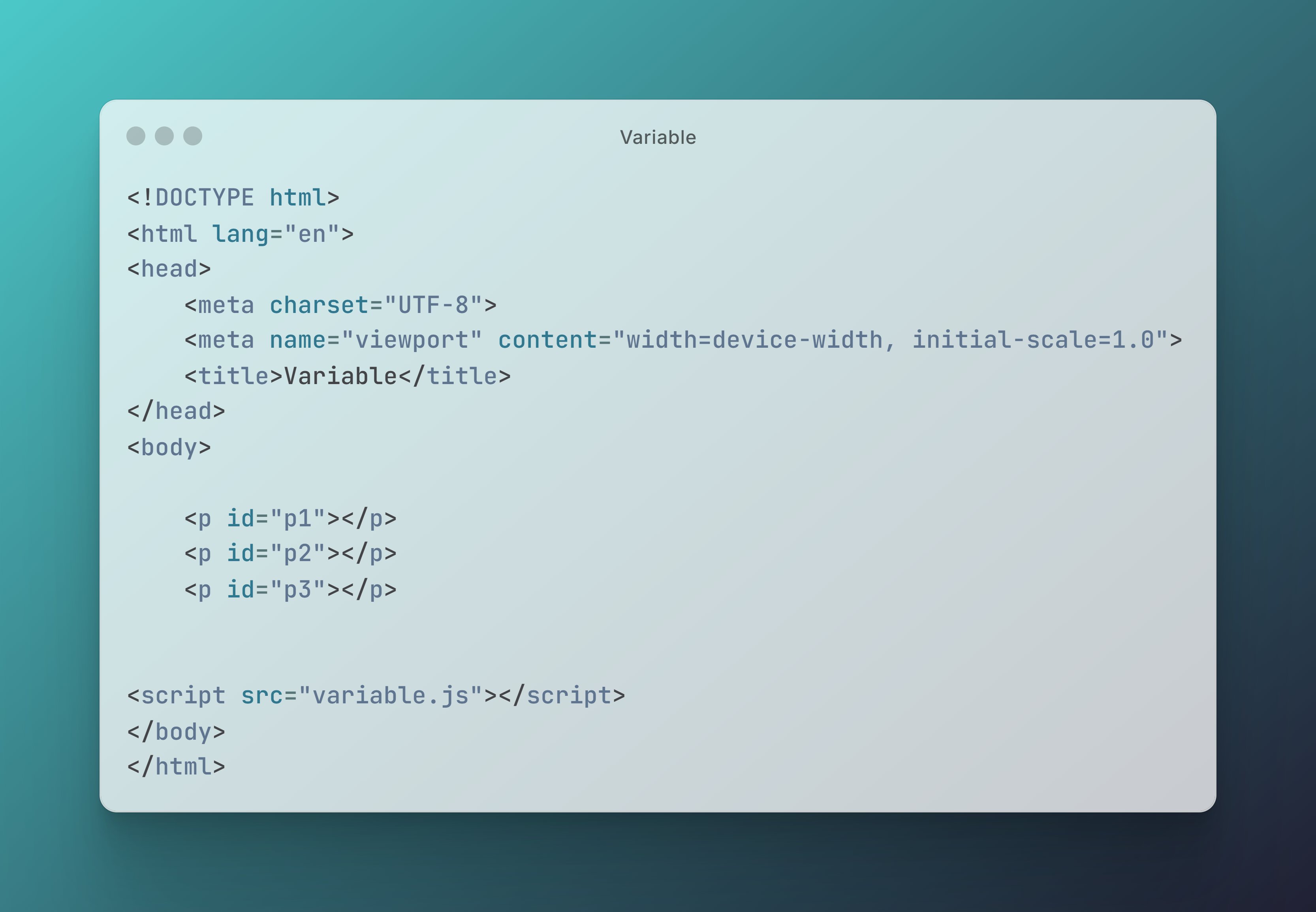Click the first gray window dot
This screenshot has width=1316, height=912.
point(136,136)
